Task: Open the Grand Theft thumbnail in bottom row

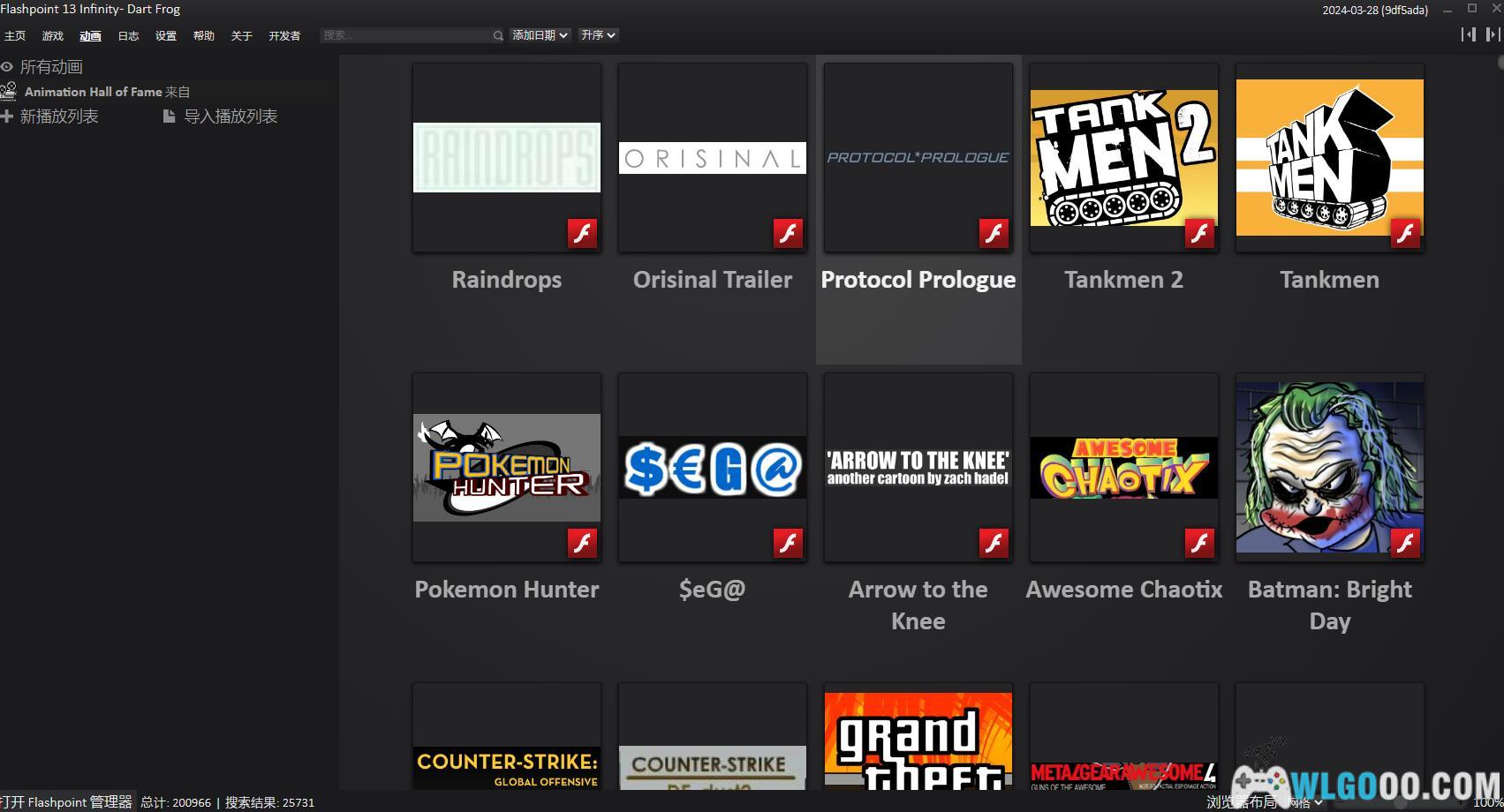Action: pos(918,736)
